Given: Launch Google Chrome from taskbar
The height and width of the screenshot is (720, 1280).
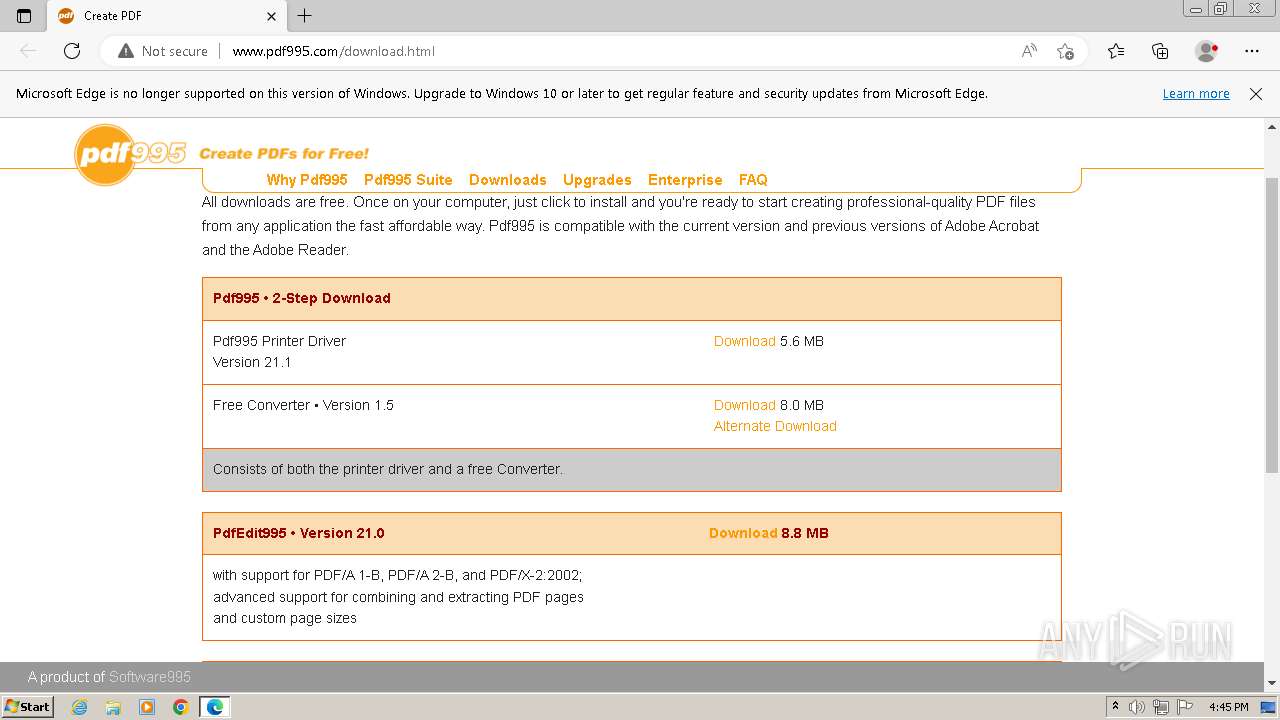Looking at the screenshot, I should pyautogui.click(x=181, y=707).
